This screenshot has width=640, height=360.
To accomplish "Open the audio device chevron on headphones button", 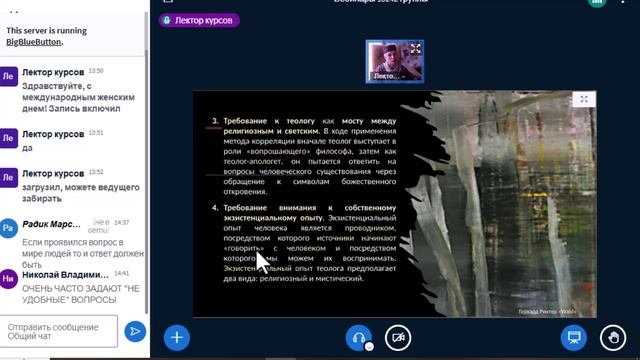I will pyautogui.click(x=369, y=347).
